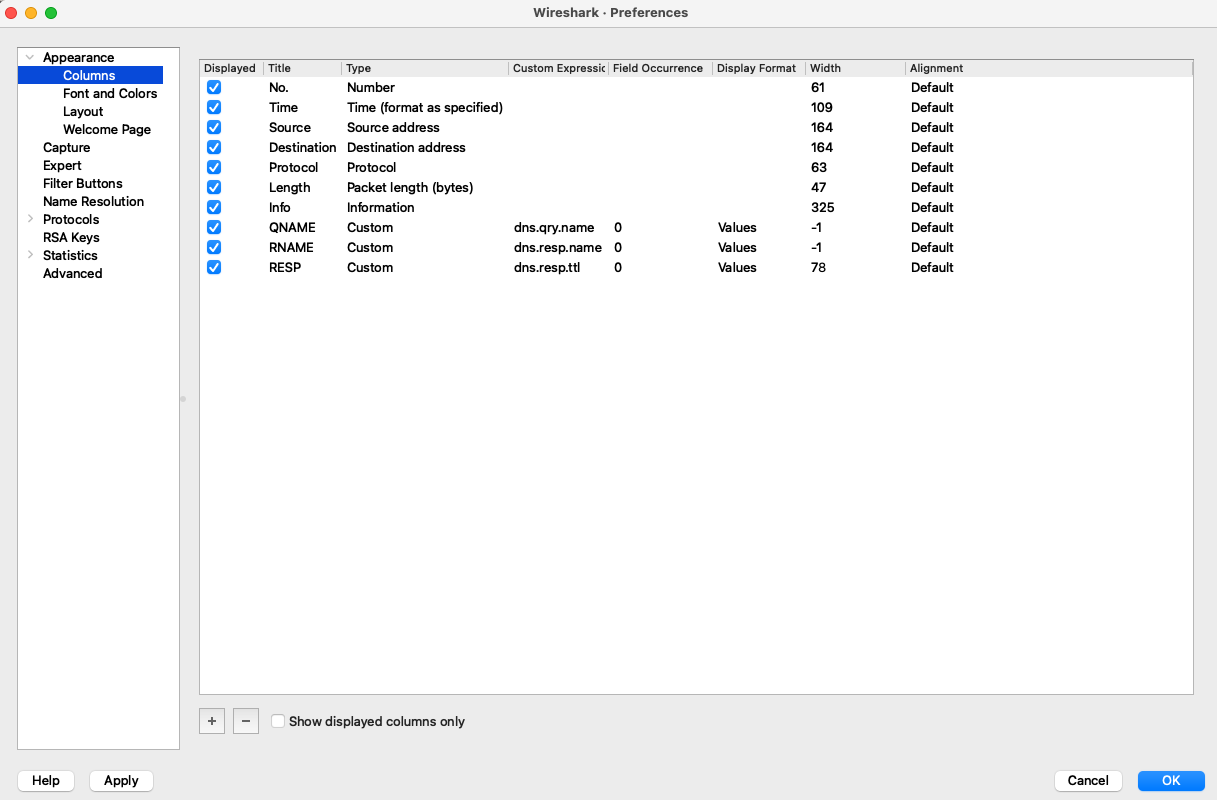
Task: Open Font and Colors preferences
Action: pyautogui.click(x=110, y=93)
